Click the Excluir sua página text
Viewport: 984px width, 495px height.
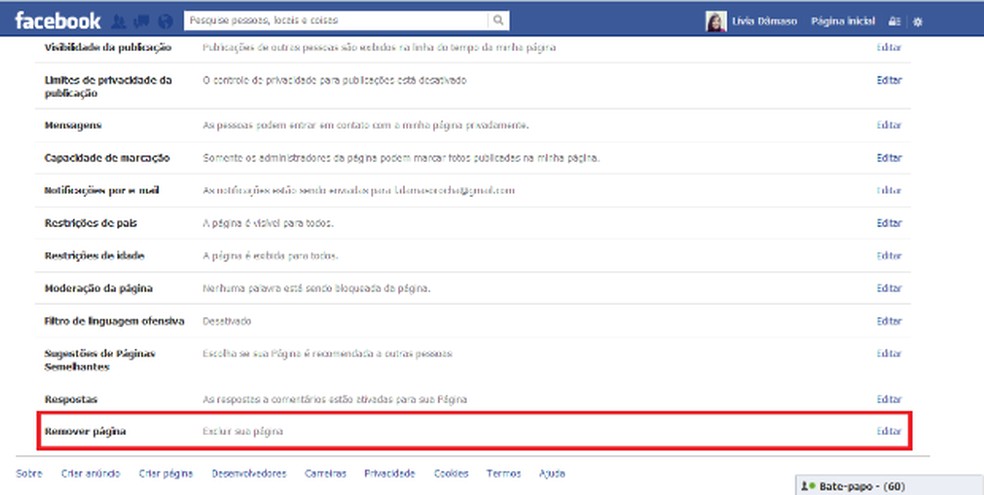(243, 432)
